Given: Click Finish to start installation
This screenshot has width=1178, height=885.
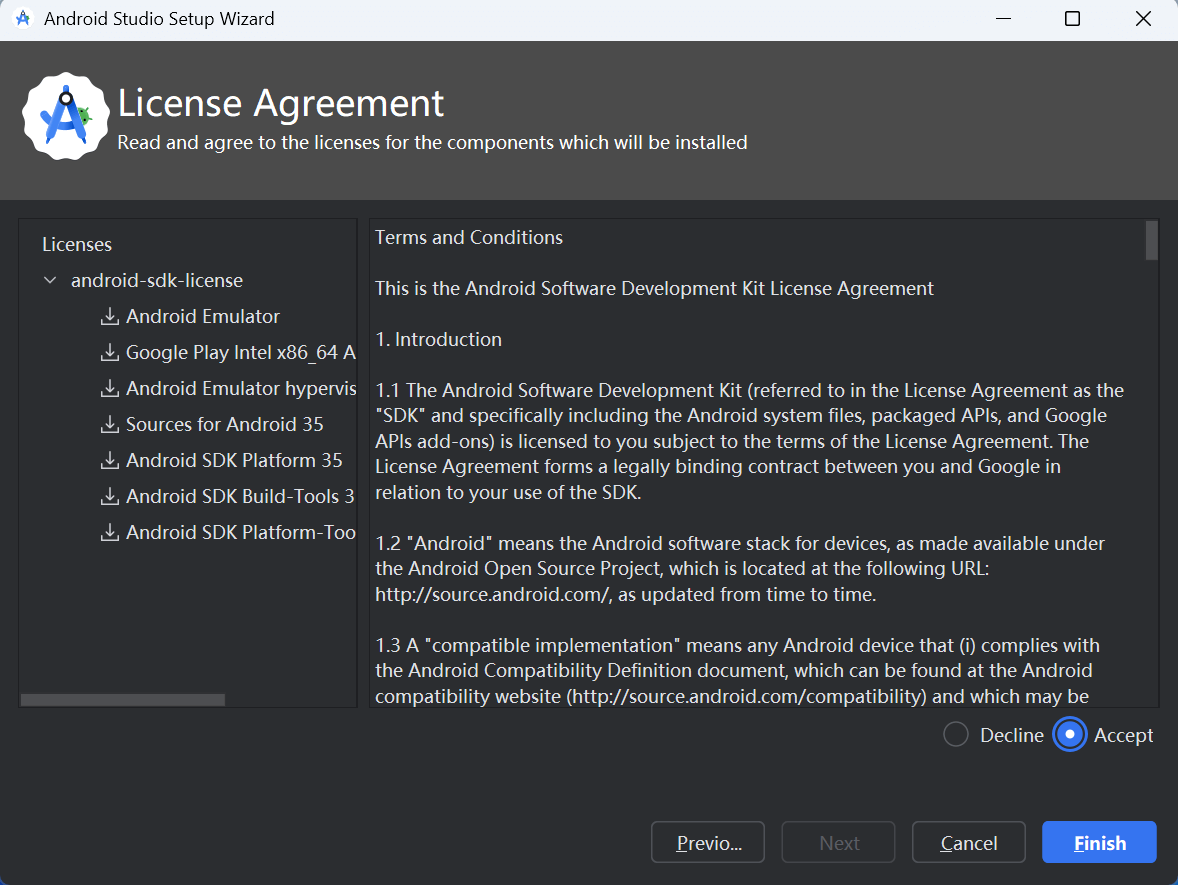Looking at the screenshot, I should click(1099, 842).
